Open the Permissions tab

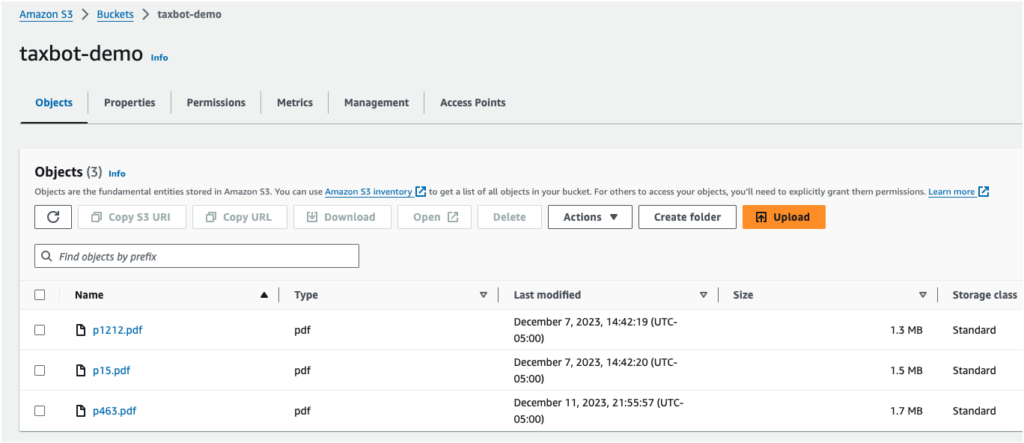coord(216,103)
